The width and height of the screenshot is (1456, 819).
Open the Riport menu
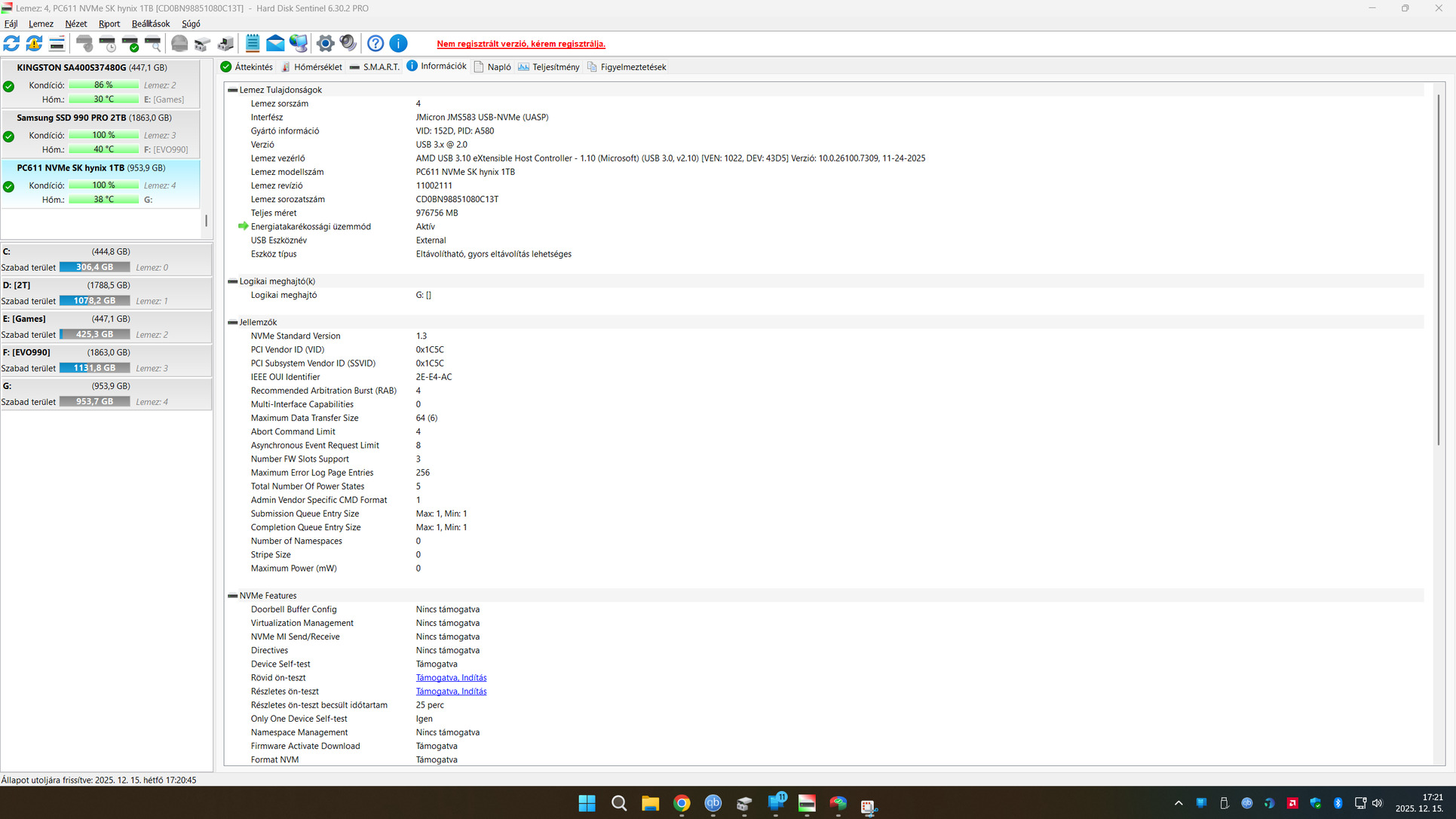[109, 24]
